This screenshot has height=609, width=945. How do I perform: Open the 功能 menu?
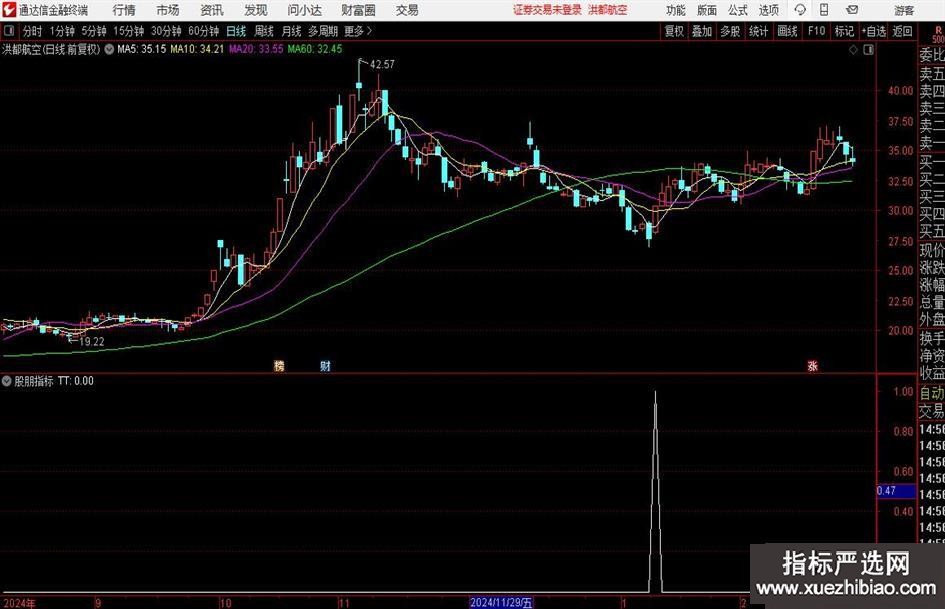676,10
